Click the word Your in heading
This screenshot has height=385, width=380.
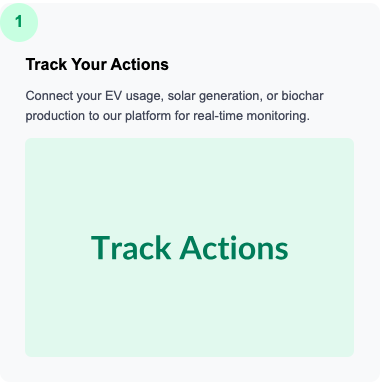pyautogui.click(x=89, y=64)
